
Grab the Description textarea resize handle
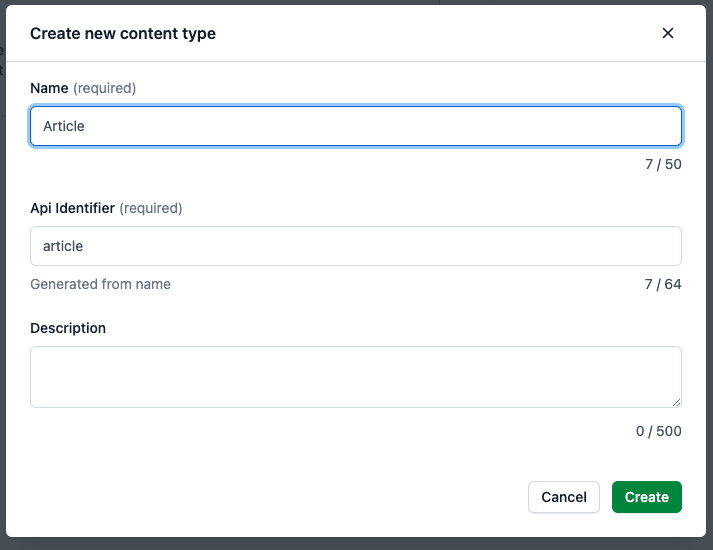[677, 402]
